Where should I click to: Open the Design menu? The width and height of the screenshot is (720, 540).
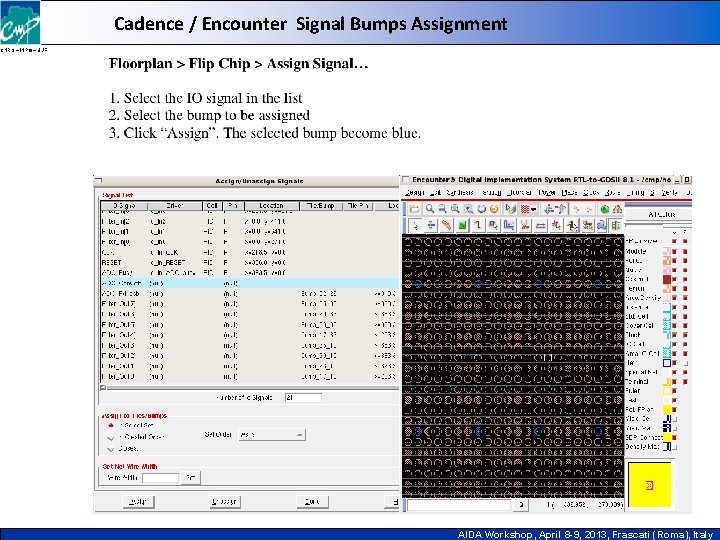click(415, 193)
